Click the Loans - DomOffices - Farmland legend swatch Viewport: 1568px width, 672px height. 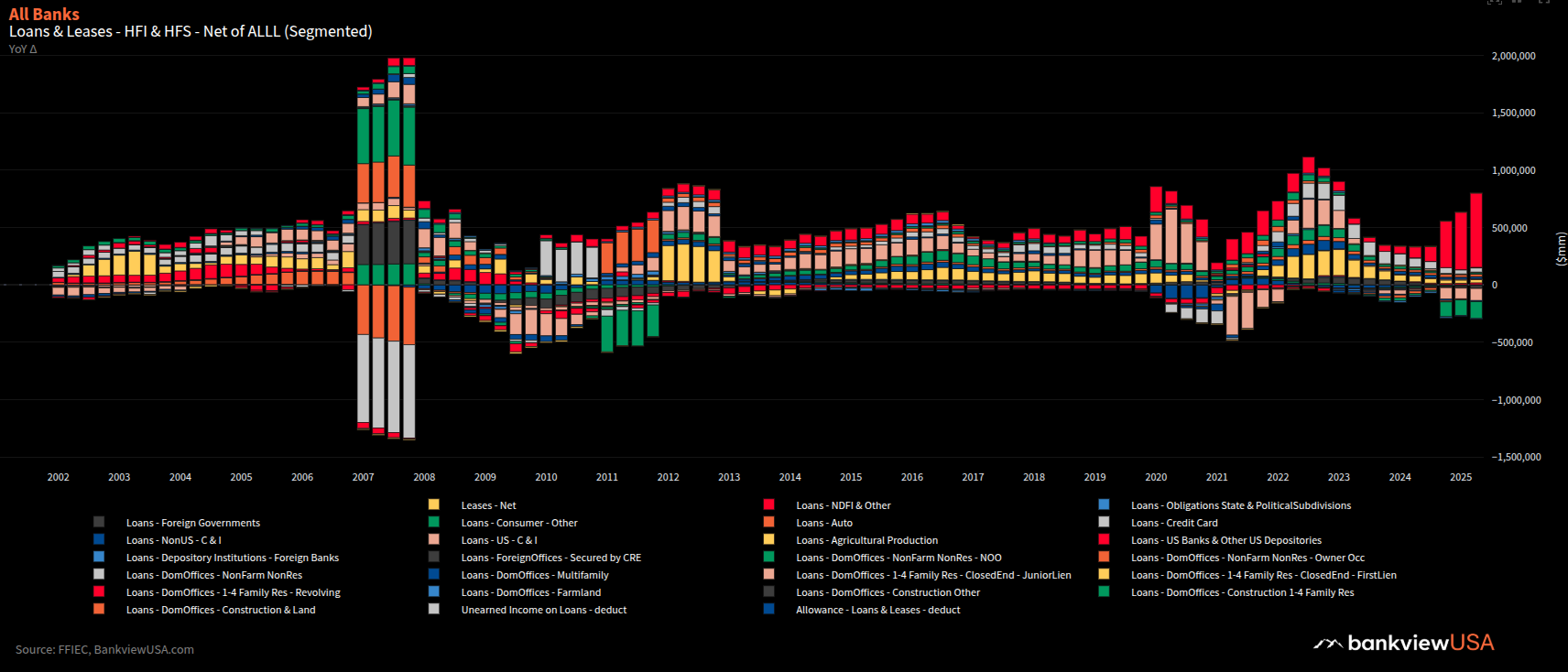[x=434, y=591]
